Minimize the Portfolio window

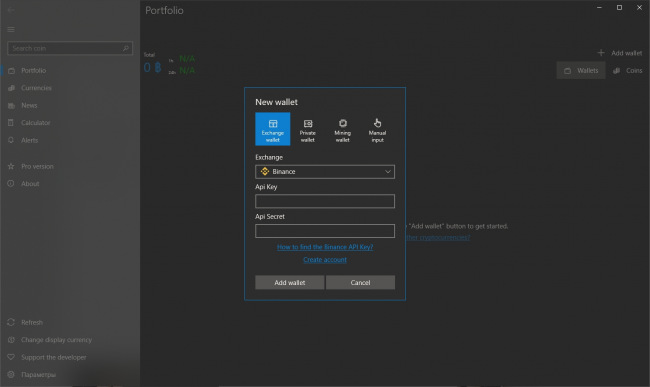[x=599, y=7]
